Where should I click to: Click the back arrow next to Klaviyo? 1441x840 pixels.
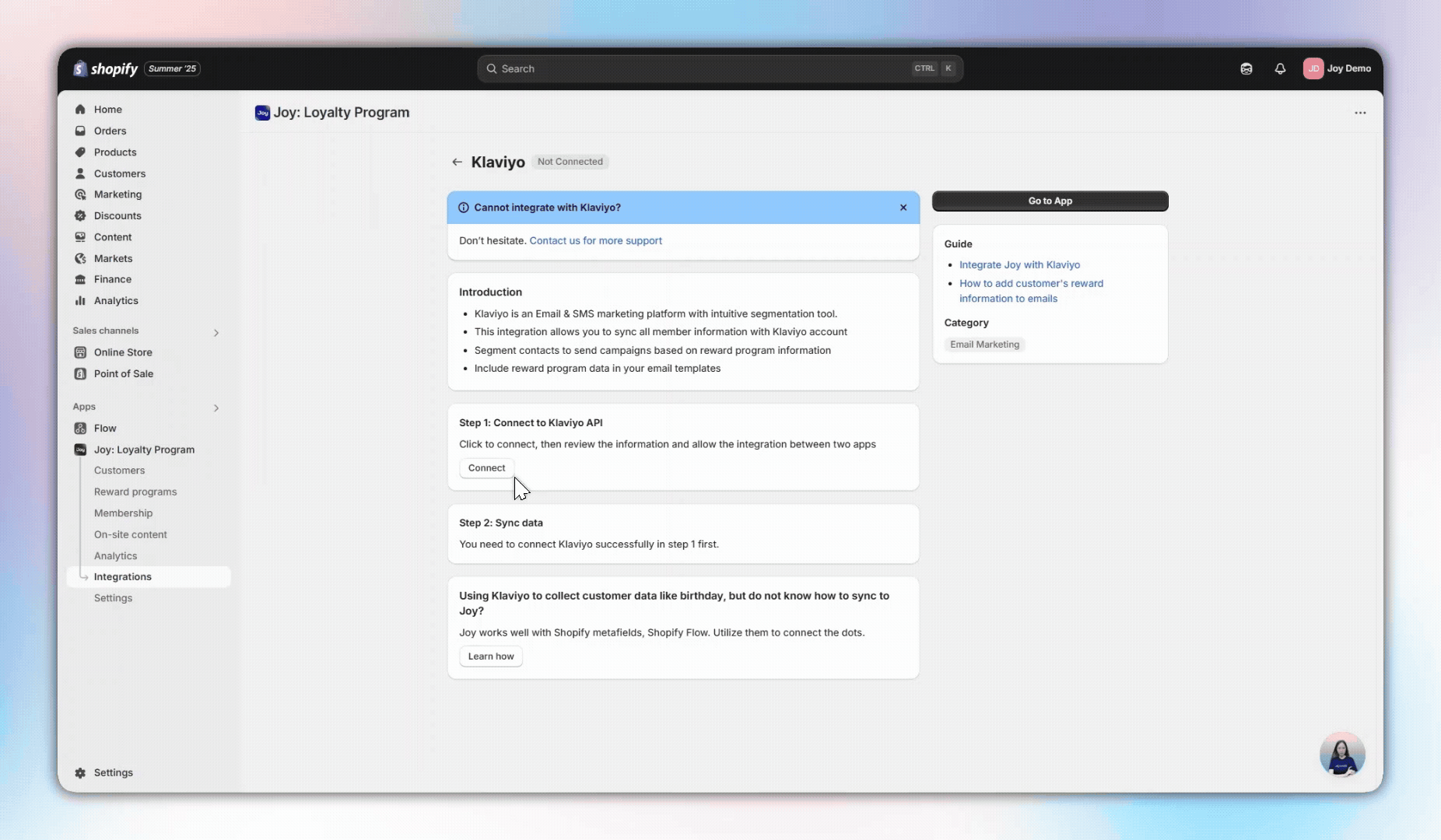[457, 162]
